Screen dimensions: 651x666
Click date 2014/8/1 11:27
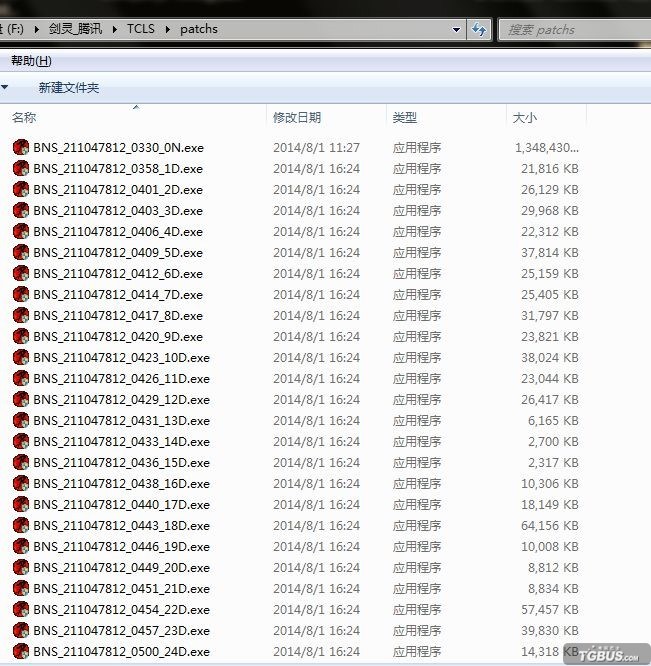point(316,147)
